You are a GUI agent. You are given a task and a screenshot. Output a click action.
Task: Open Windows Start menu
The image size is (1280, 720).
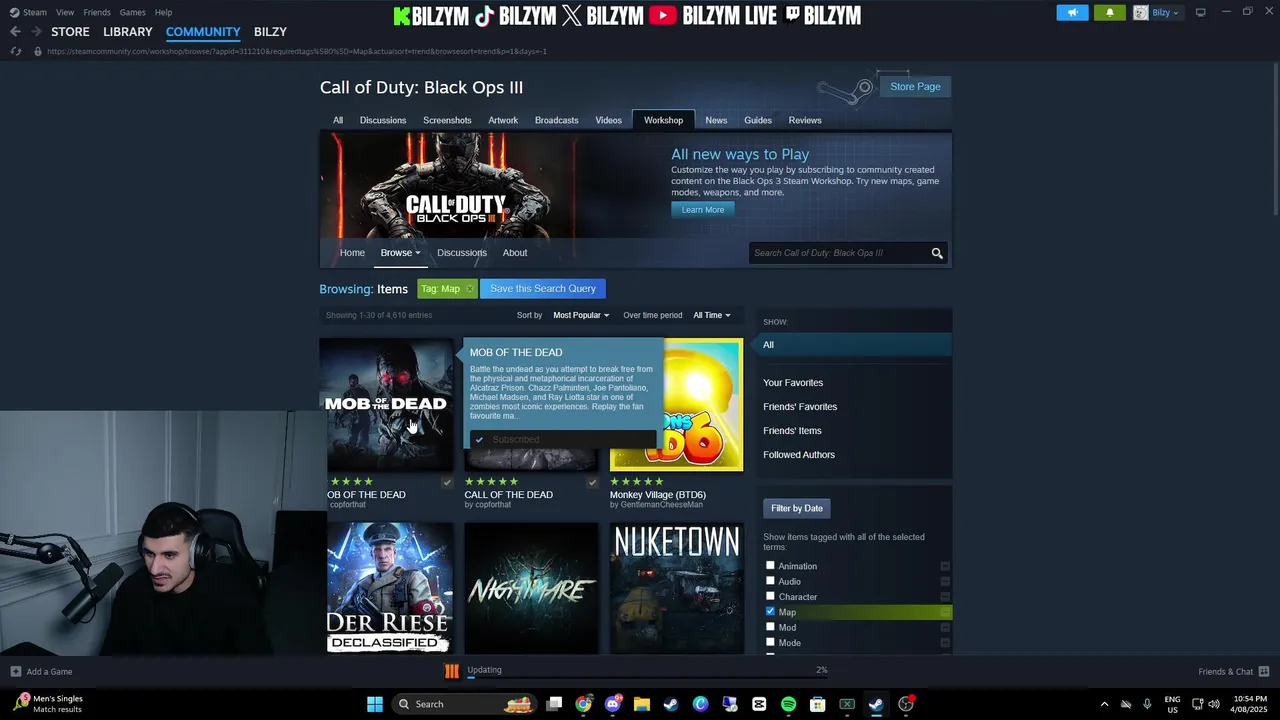click(375, 704)
